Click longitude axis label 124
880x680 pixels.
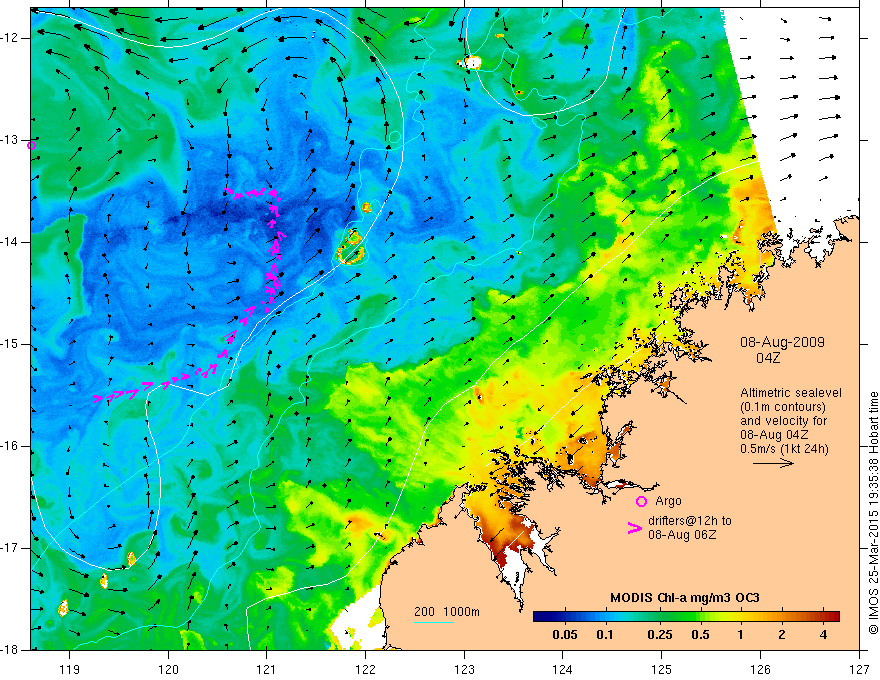pyautogui.click(x=563, y=669)
